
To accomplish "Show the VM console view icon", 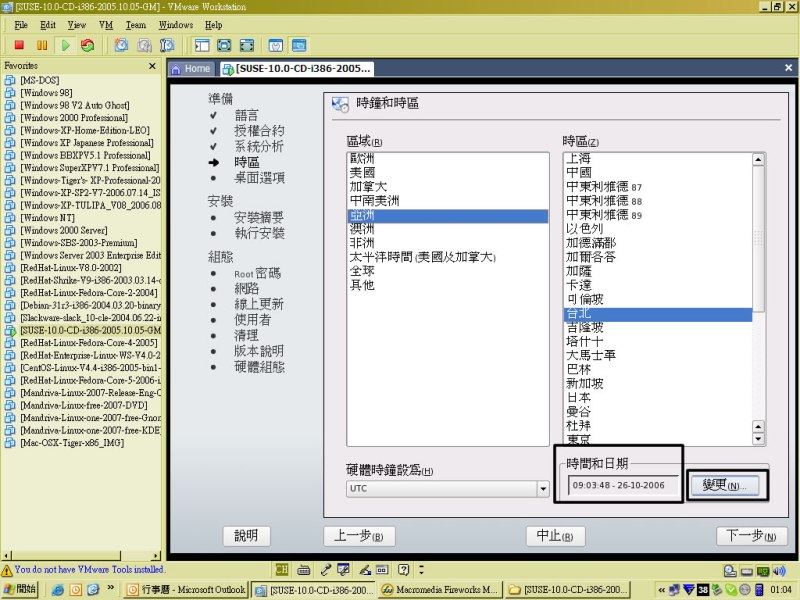I will pyautogui.click(x=299, y=45).
